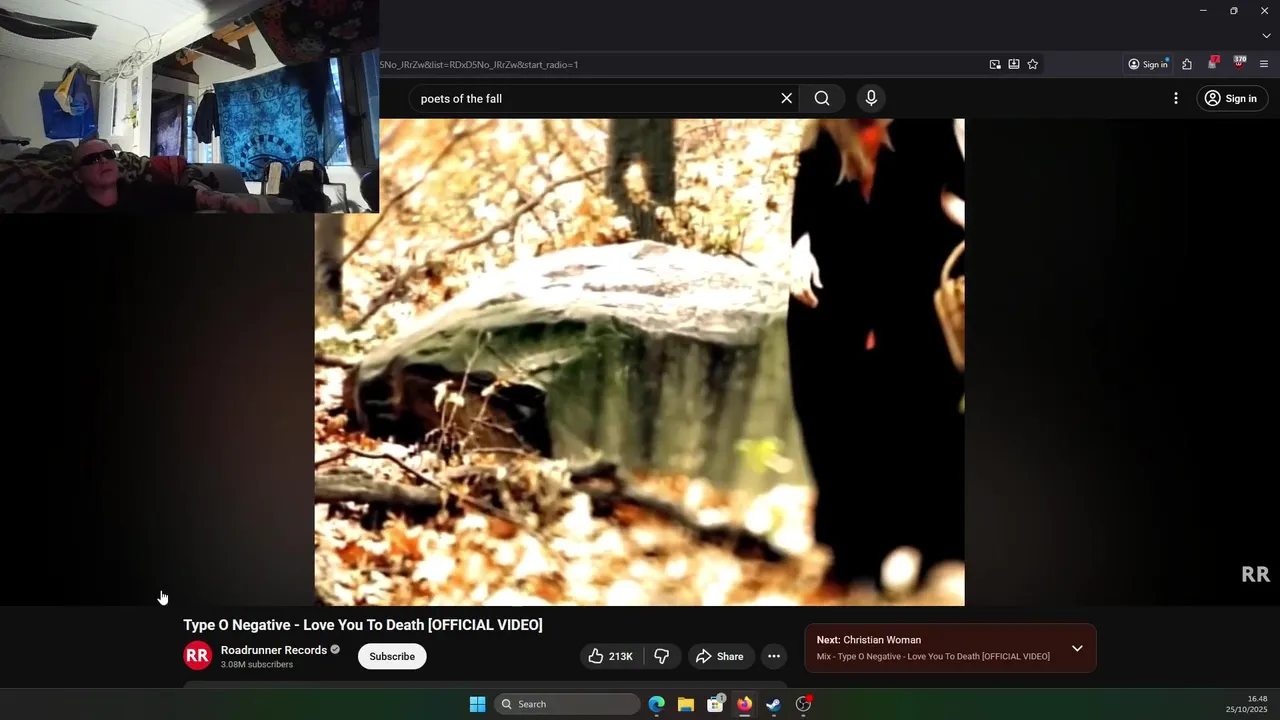Like the video with thumbs up
The width and height of the screenshot is (1280, 720).
(611, 656)
